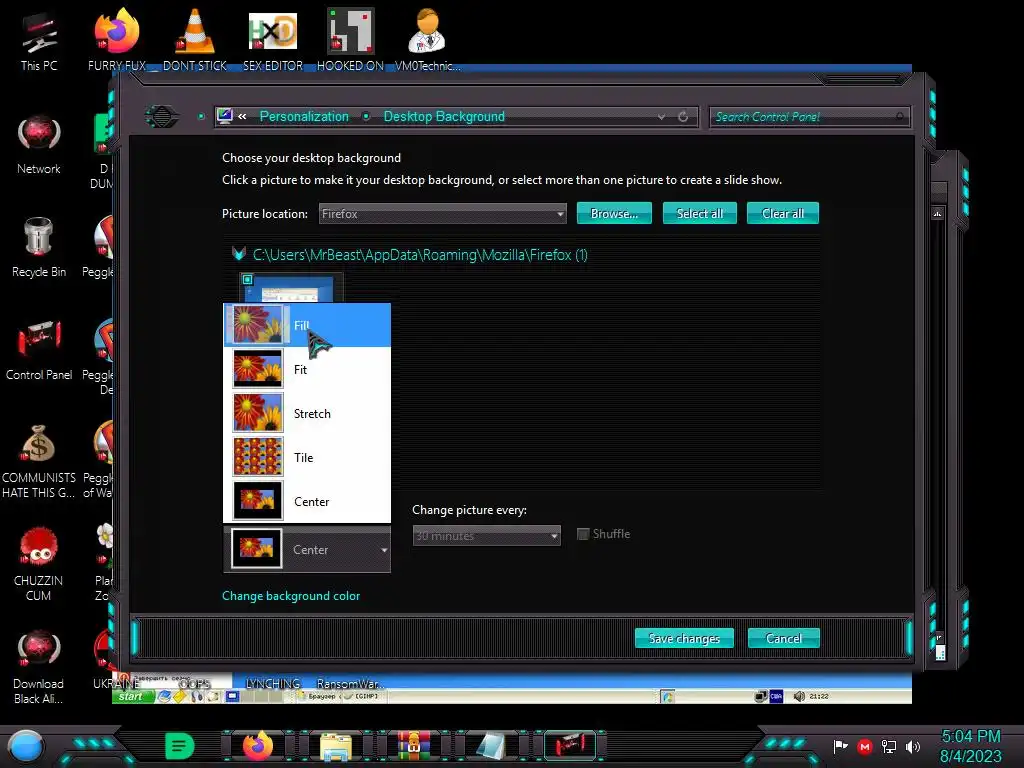Toggle the Shuffle checkbox

pos(583,534)
